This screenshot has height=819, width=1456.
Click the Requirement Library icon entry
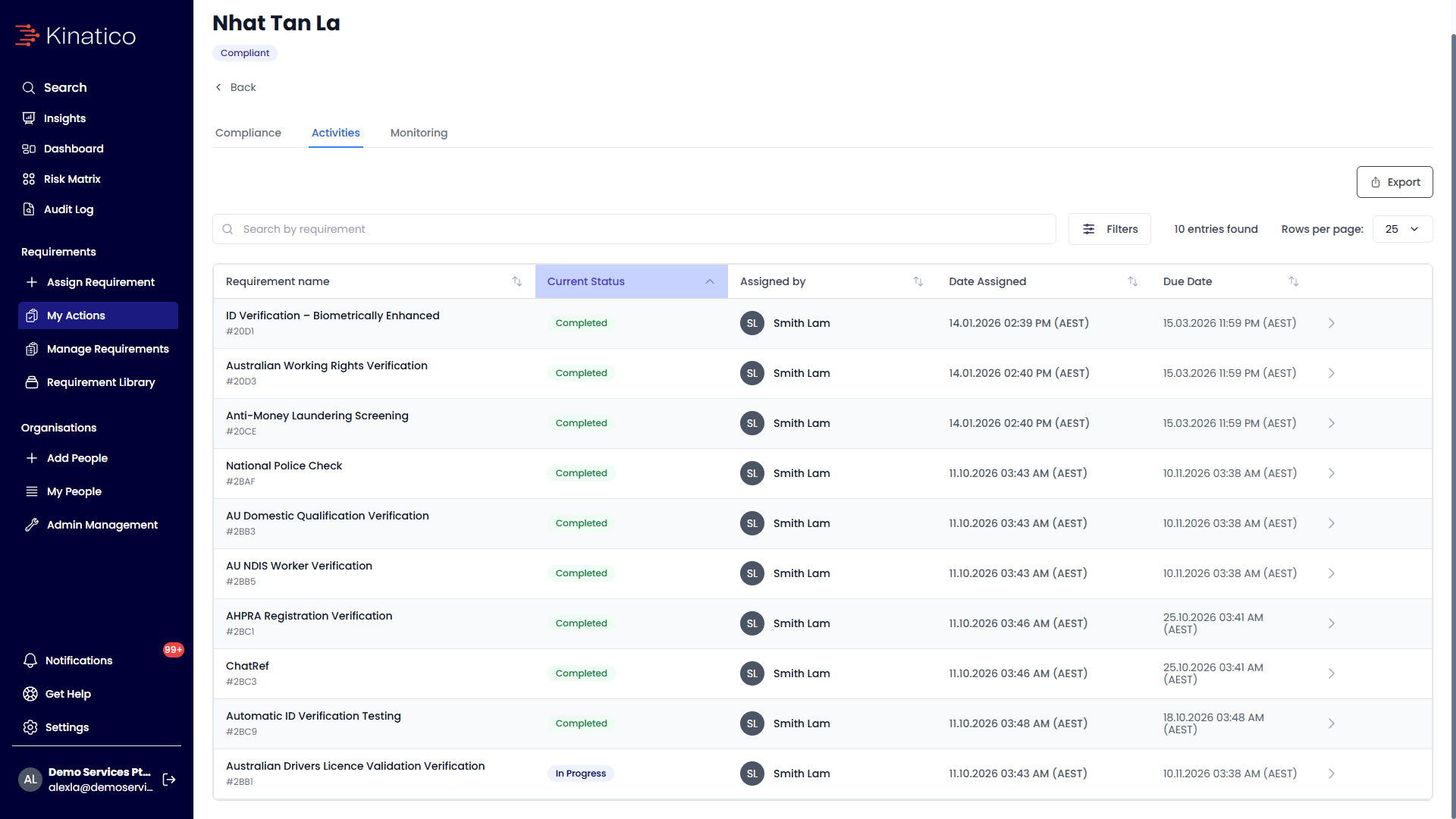(x=32, y=382)
